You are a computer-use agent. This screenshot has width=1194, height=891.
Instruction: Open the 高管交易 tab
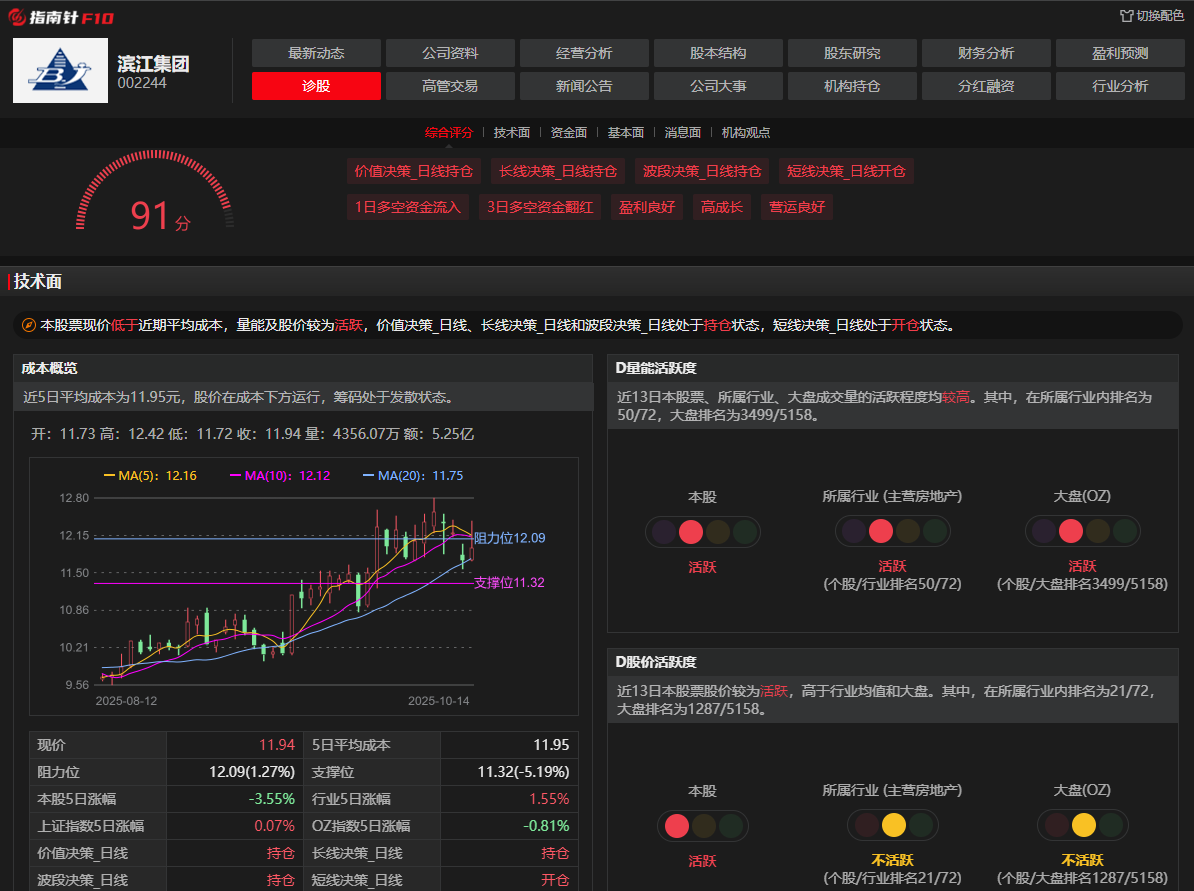450,86
